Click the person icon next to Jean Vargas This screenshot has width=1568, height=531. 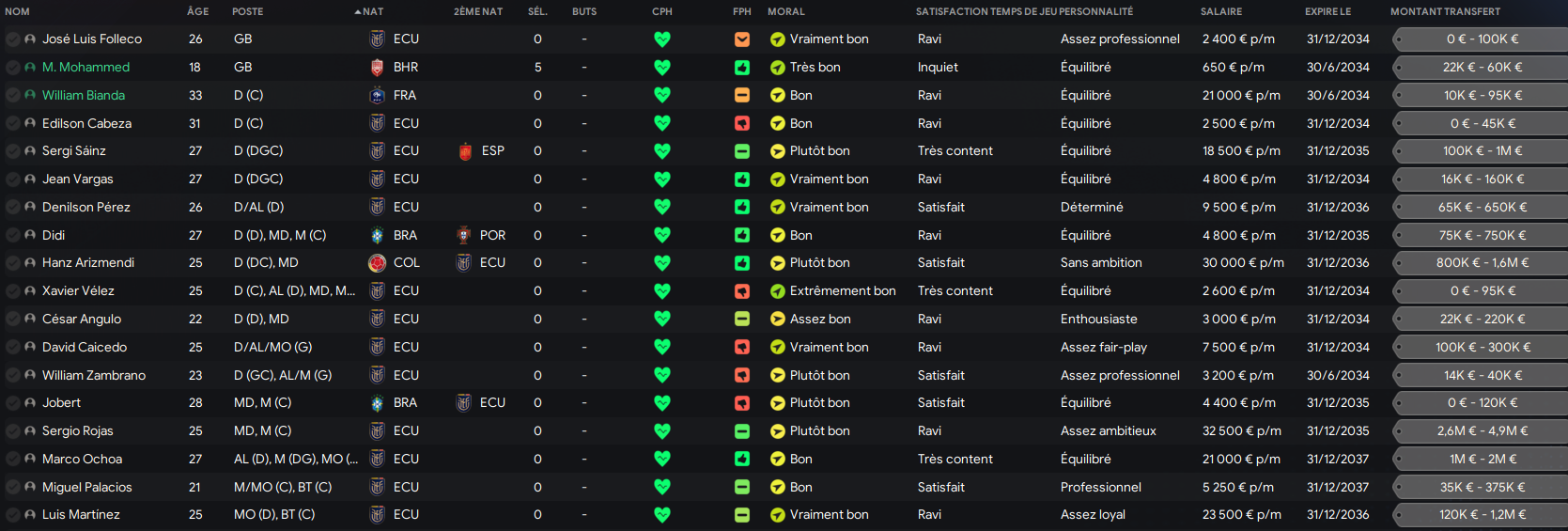30,180
